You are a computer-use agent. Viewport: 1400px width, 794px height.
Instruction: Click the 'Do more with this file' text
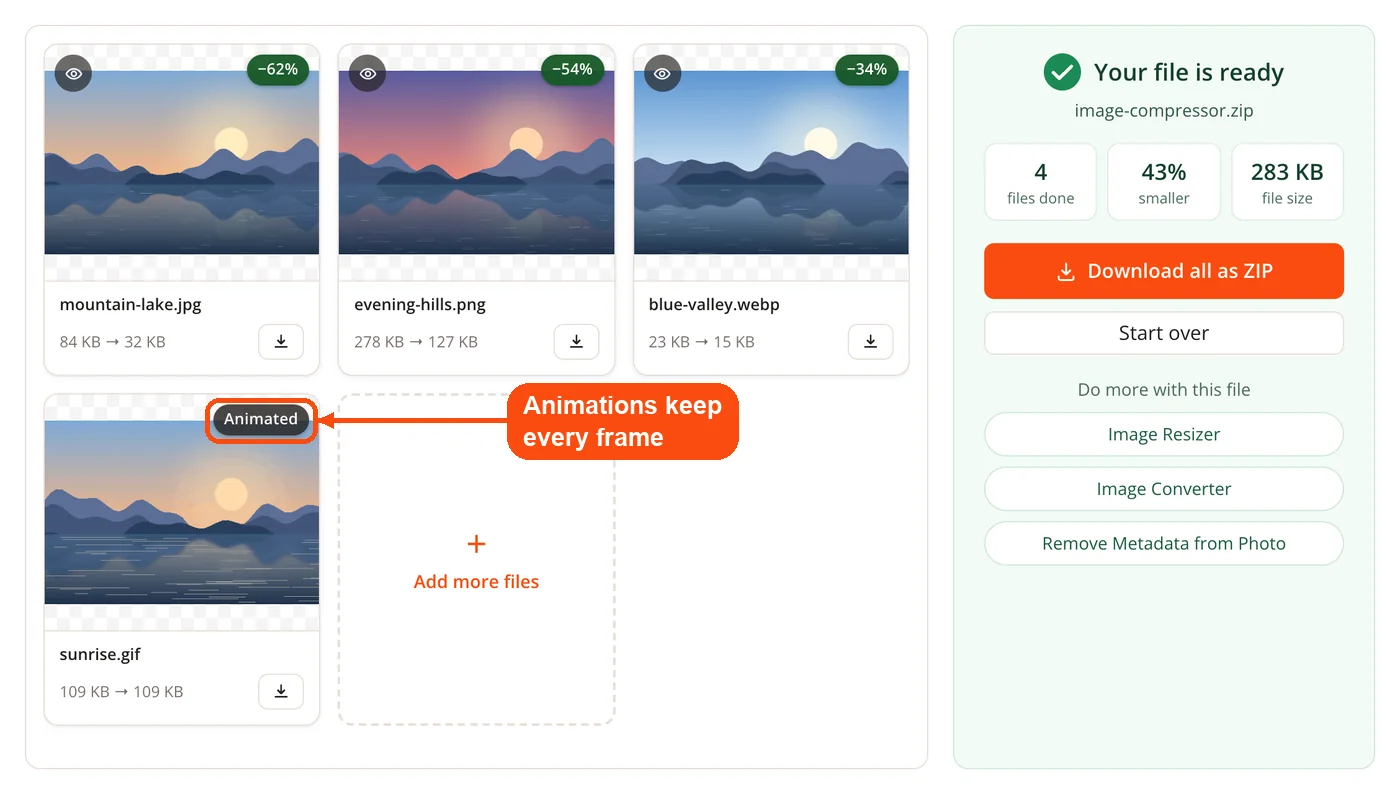pos(1164,390)
